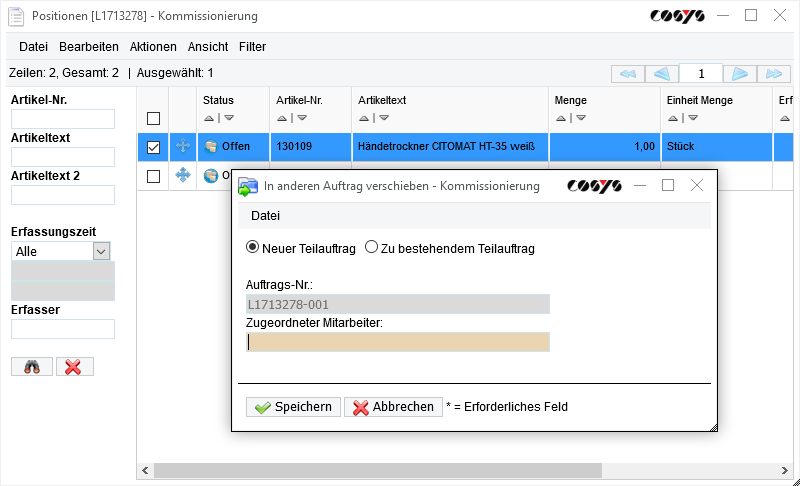Click the move arrows icon in second row

tap(182, 176)
